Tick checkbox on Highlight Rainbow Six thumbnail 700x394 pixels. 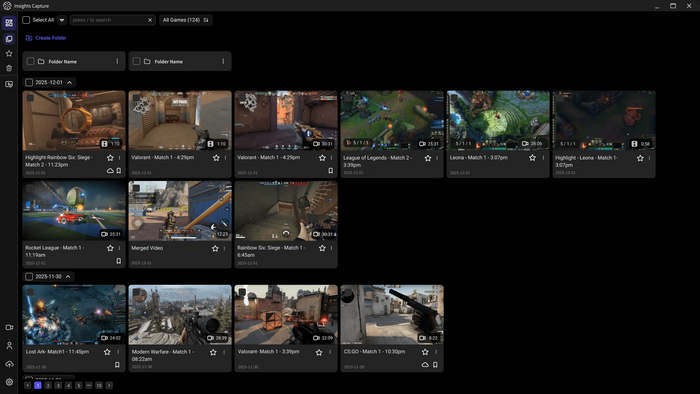click(x=30, y=98)
